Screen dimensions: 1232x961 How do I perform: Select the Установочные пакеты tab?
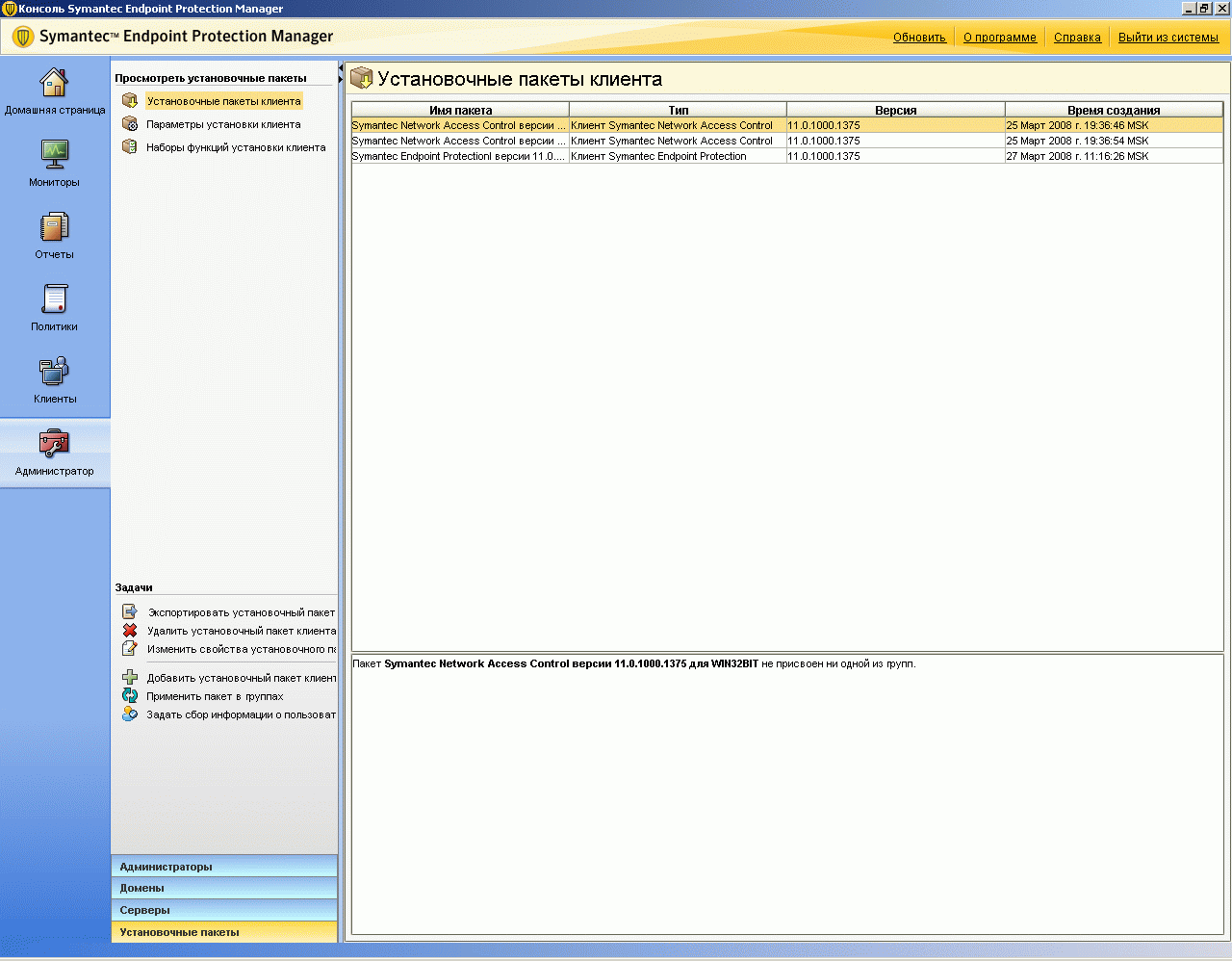(x=224, y=932)
